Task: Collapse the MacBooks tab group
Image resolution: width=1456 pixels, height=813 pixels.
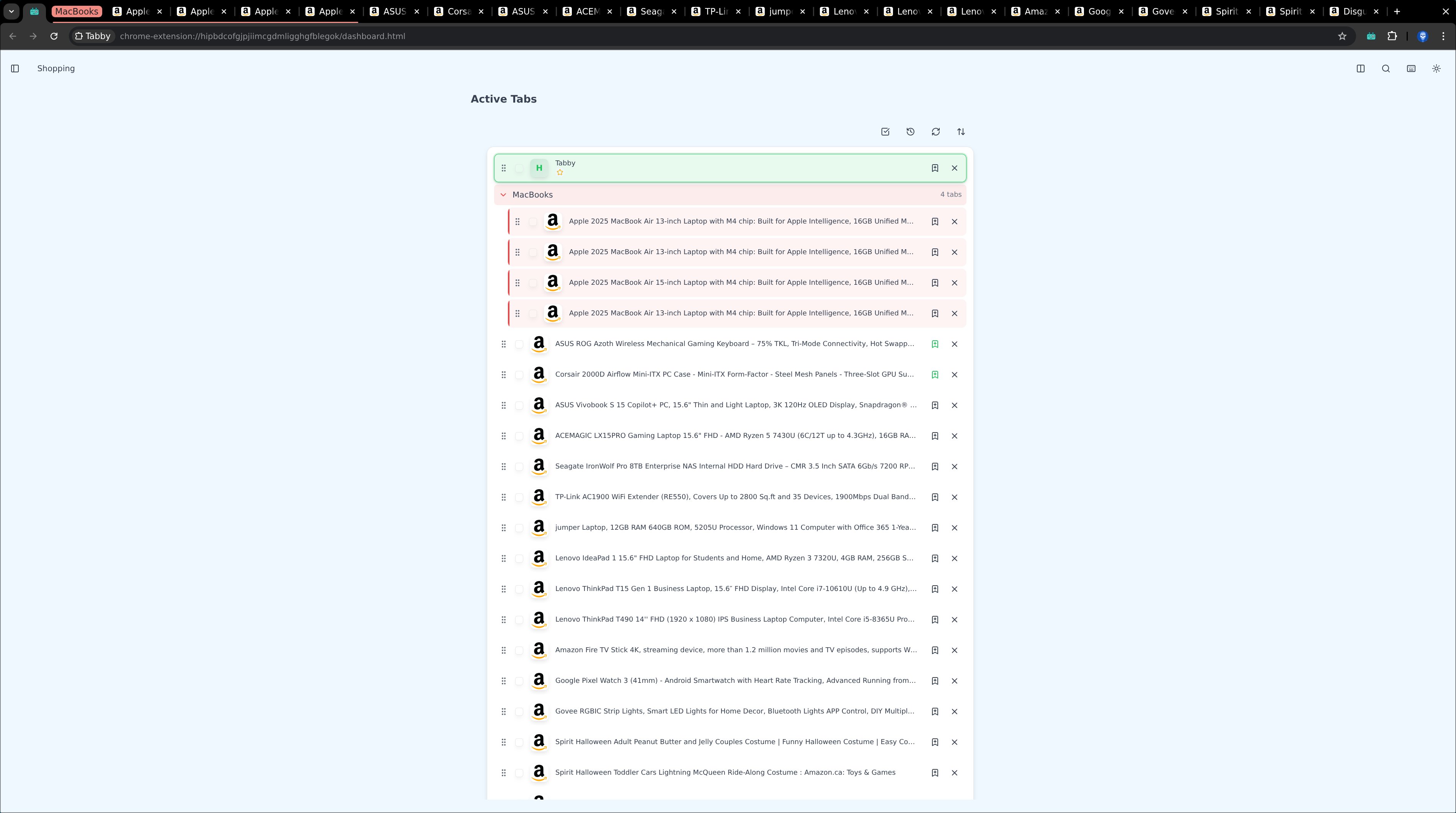Action: pos(503,194)
